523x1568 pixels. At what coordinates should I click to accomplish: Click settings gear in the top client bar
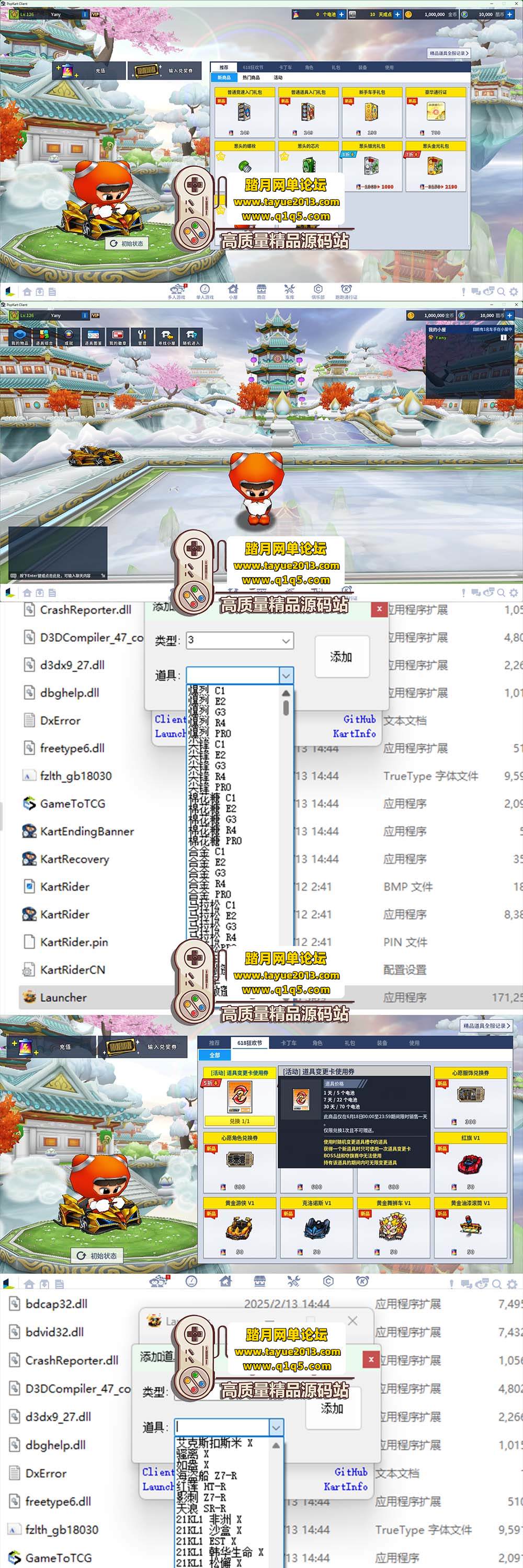point(513,292)
